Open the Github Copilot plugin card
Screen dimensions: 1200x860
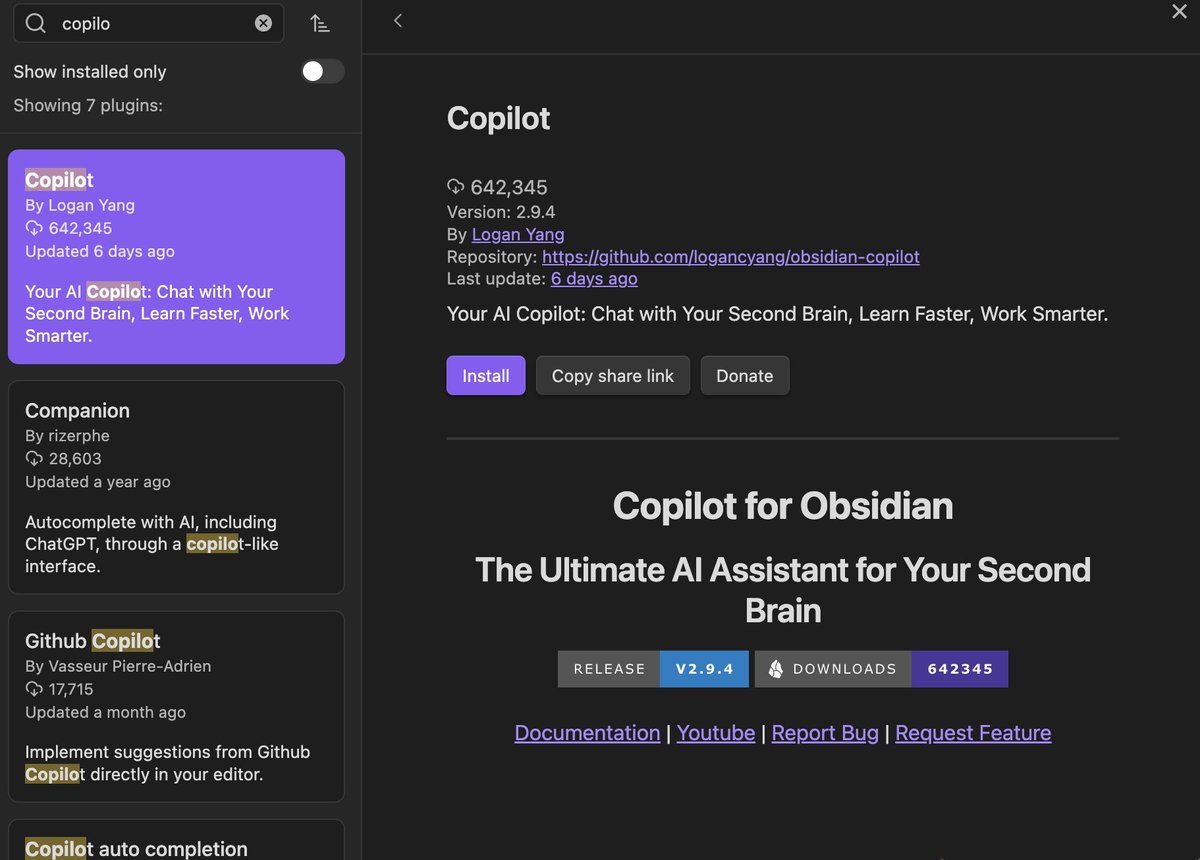177,706
